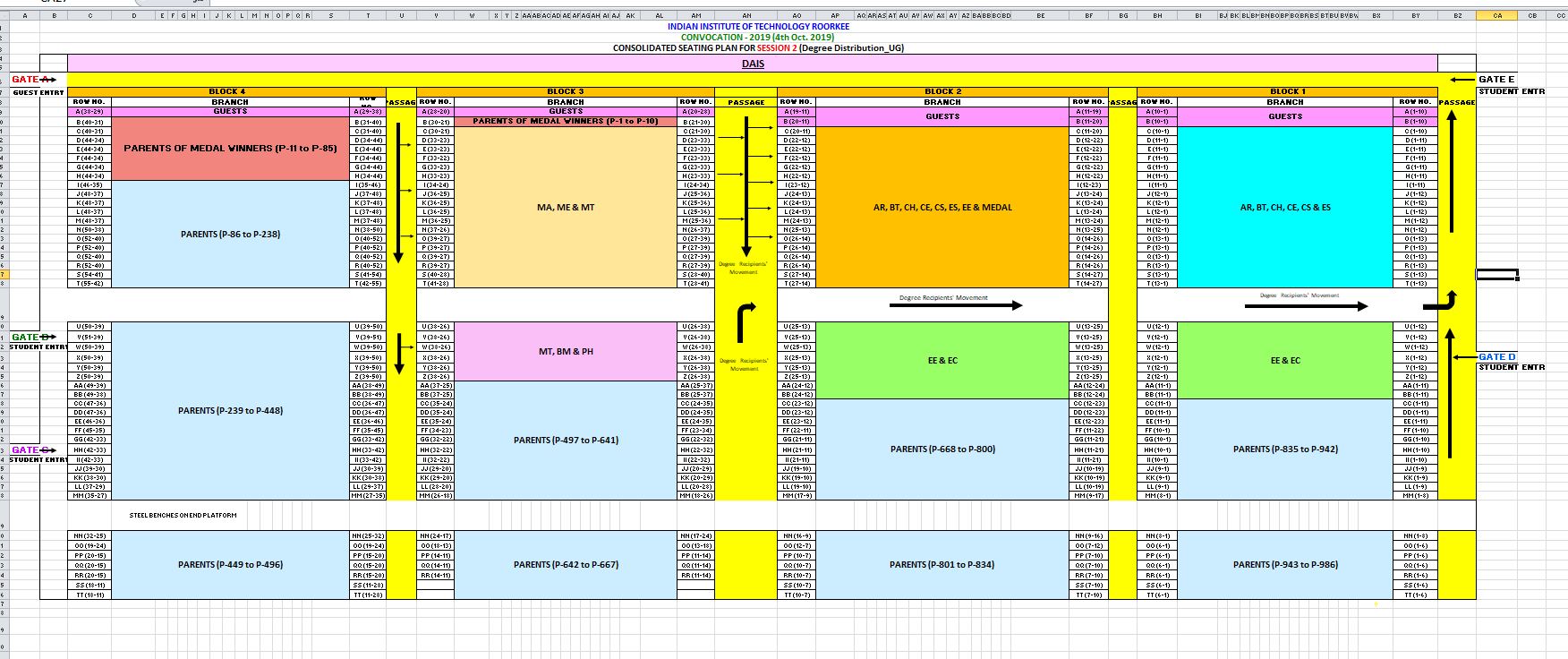
Task: Select the 'PARENTS (P-497 to P-641)' region
Action: click(566, 440)
